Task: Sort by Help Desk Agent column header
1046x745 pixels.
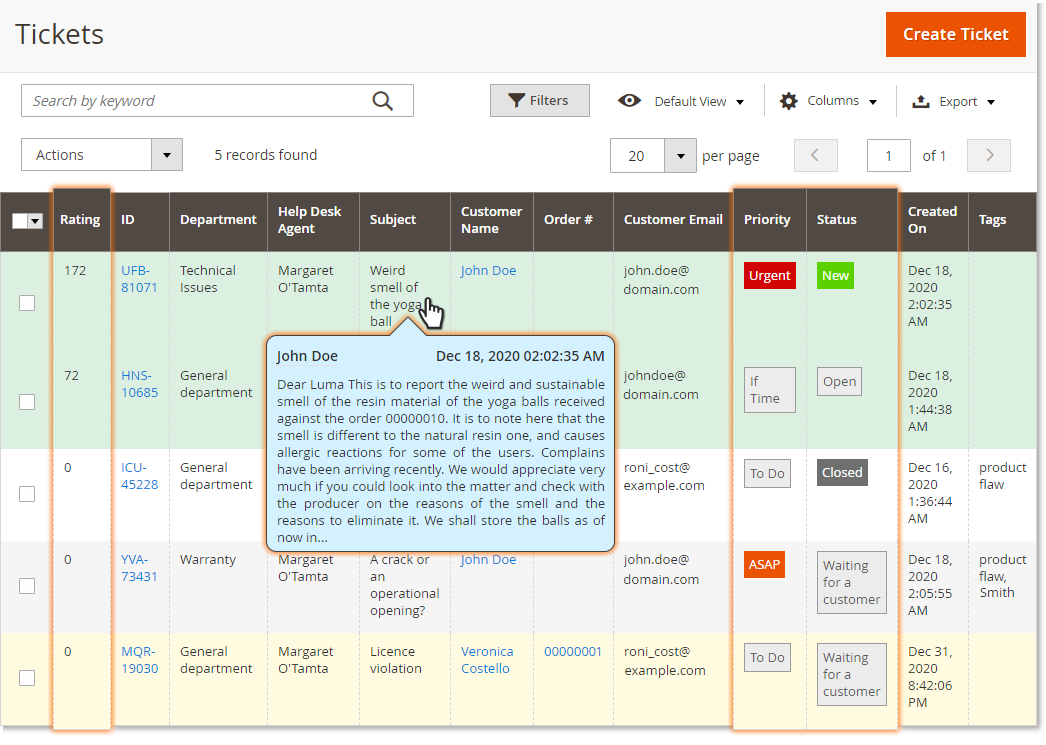Action: 313,220
